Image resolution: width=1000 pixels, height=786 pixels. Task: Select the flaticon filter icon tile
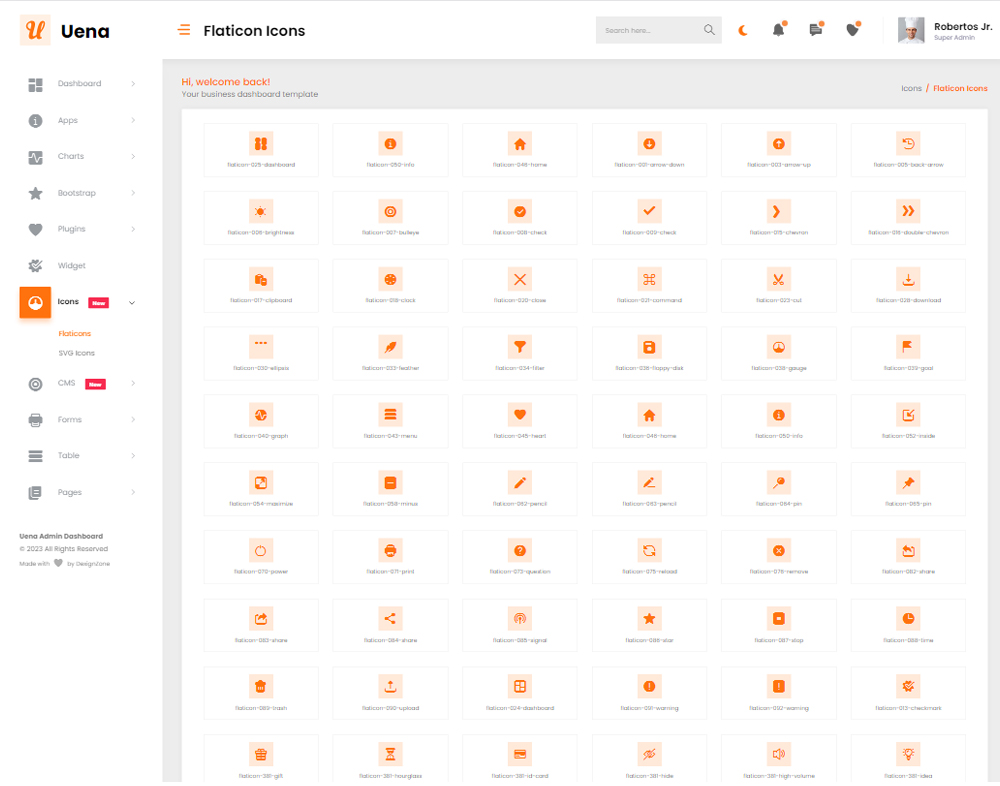519,354
